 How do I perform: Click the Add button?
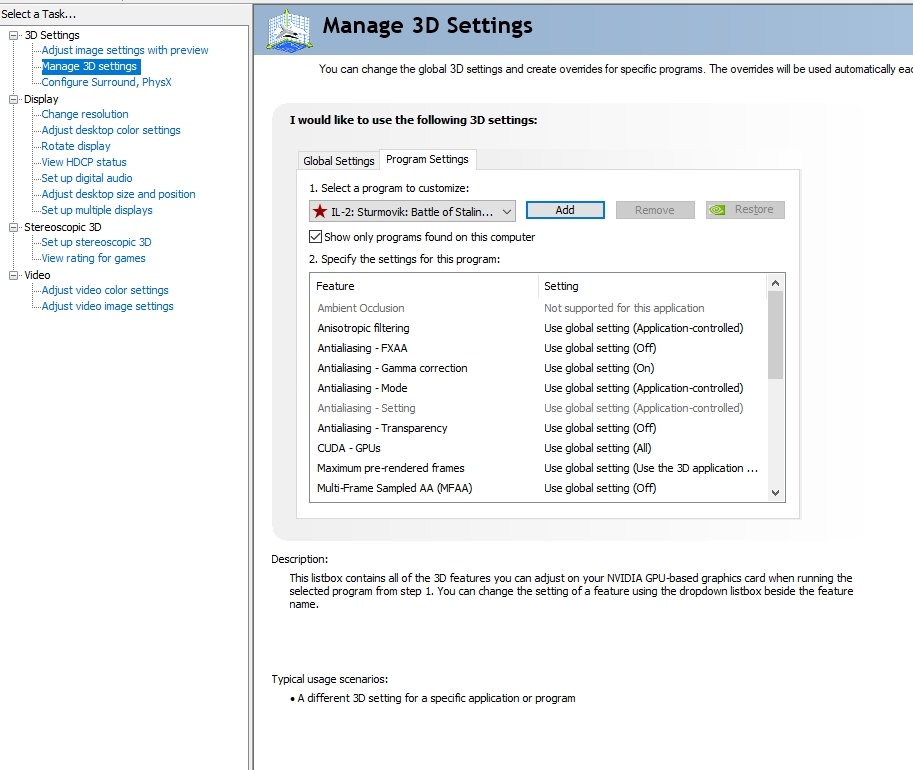pyautogui.click(x=565, y=210)
